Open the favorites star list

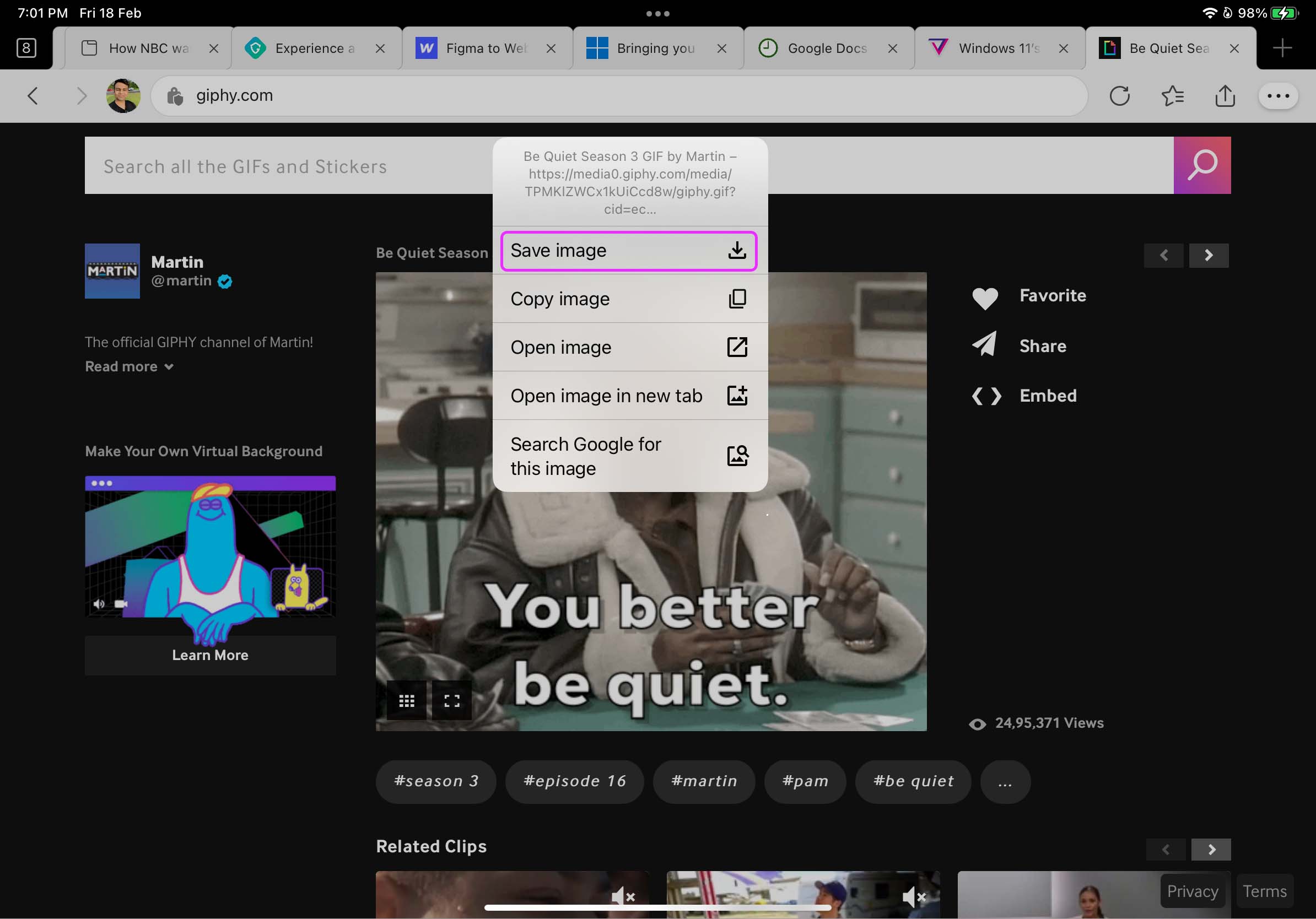pos(1173,96)
